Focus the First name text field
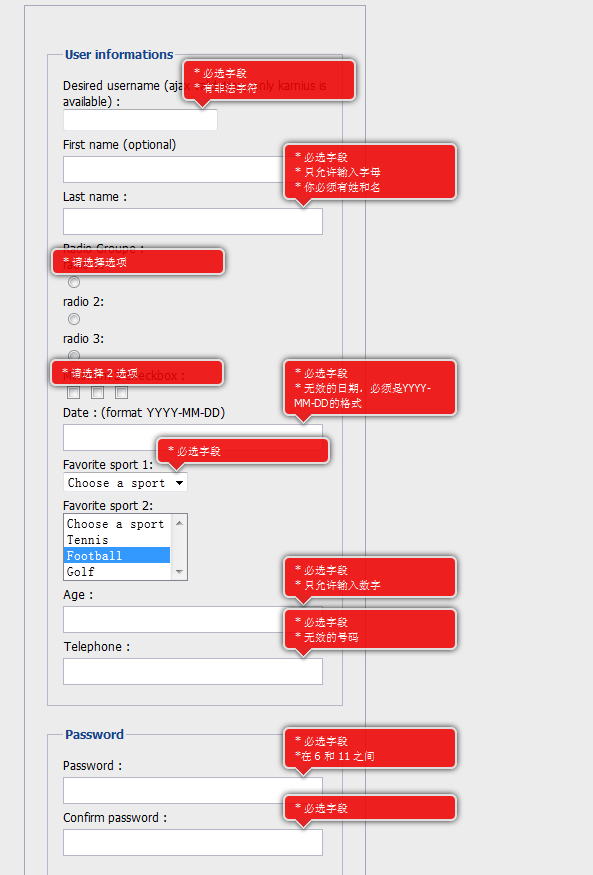 click(x=192, y=169)
